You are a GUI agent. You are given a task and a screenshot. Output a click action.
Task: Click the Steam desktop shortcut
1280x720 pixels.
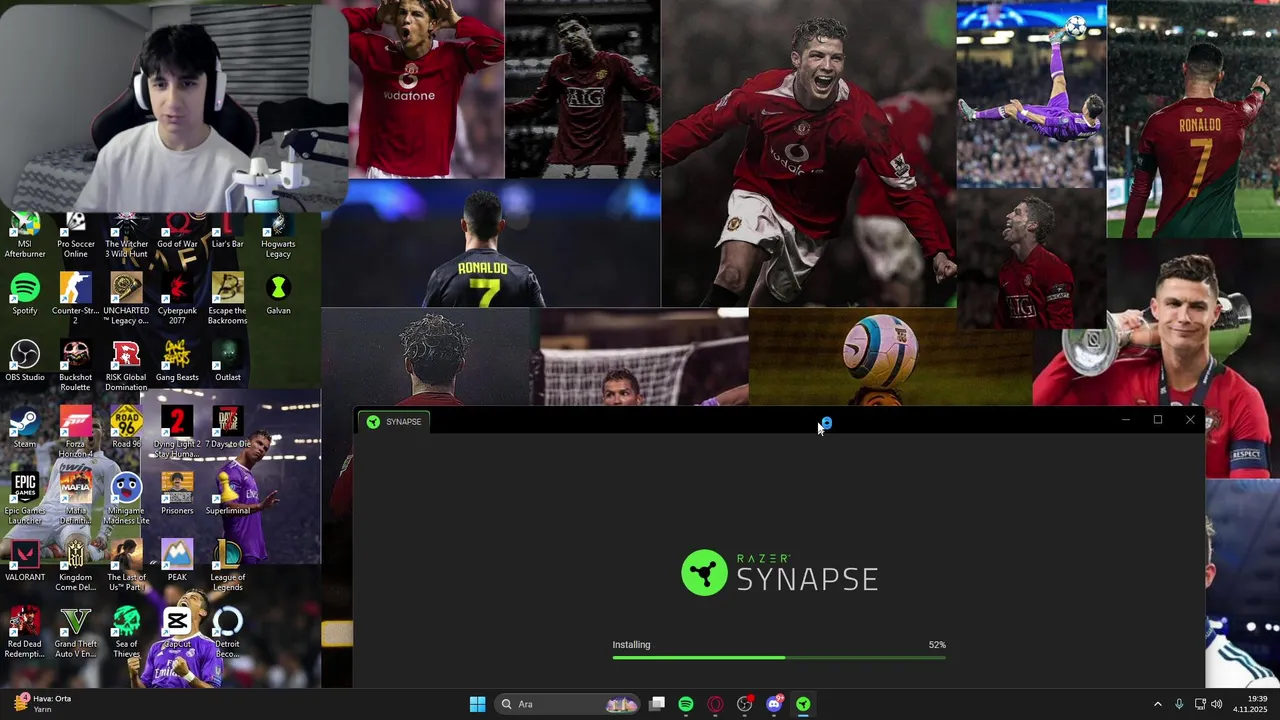(25, 428)
